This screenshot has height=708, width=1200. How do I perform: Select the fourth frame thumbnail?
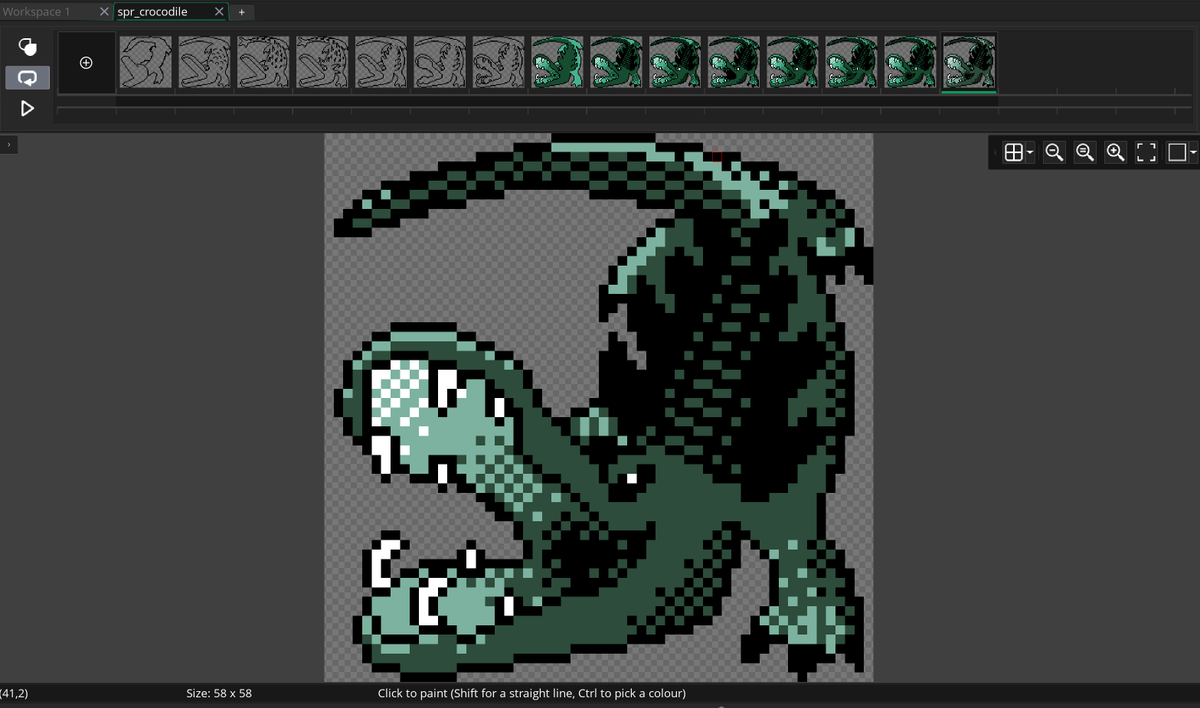323,62
